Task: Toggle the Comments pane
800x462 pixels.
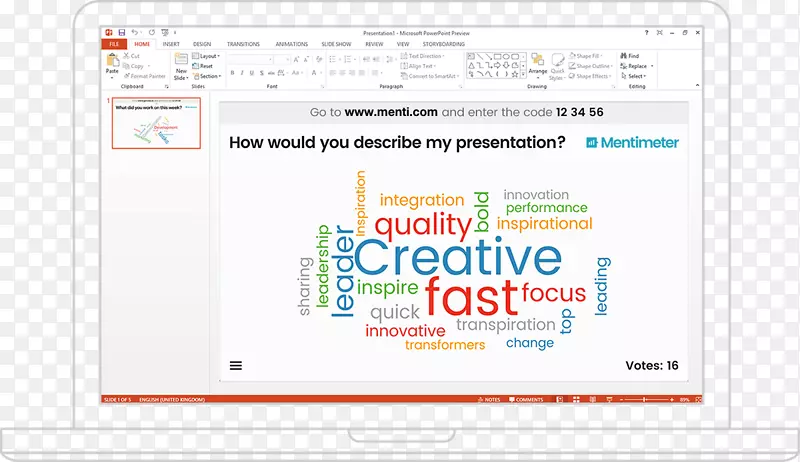Action: 526,399
